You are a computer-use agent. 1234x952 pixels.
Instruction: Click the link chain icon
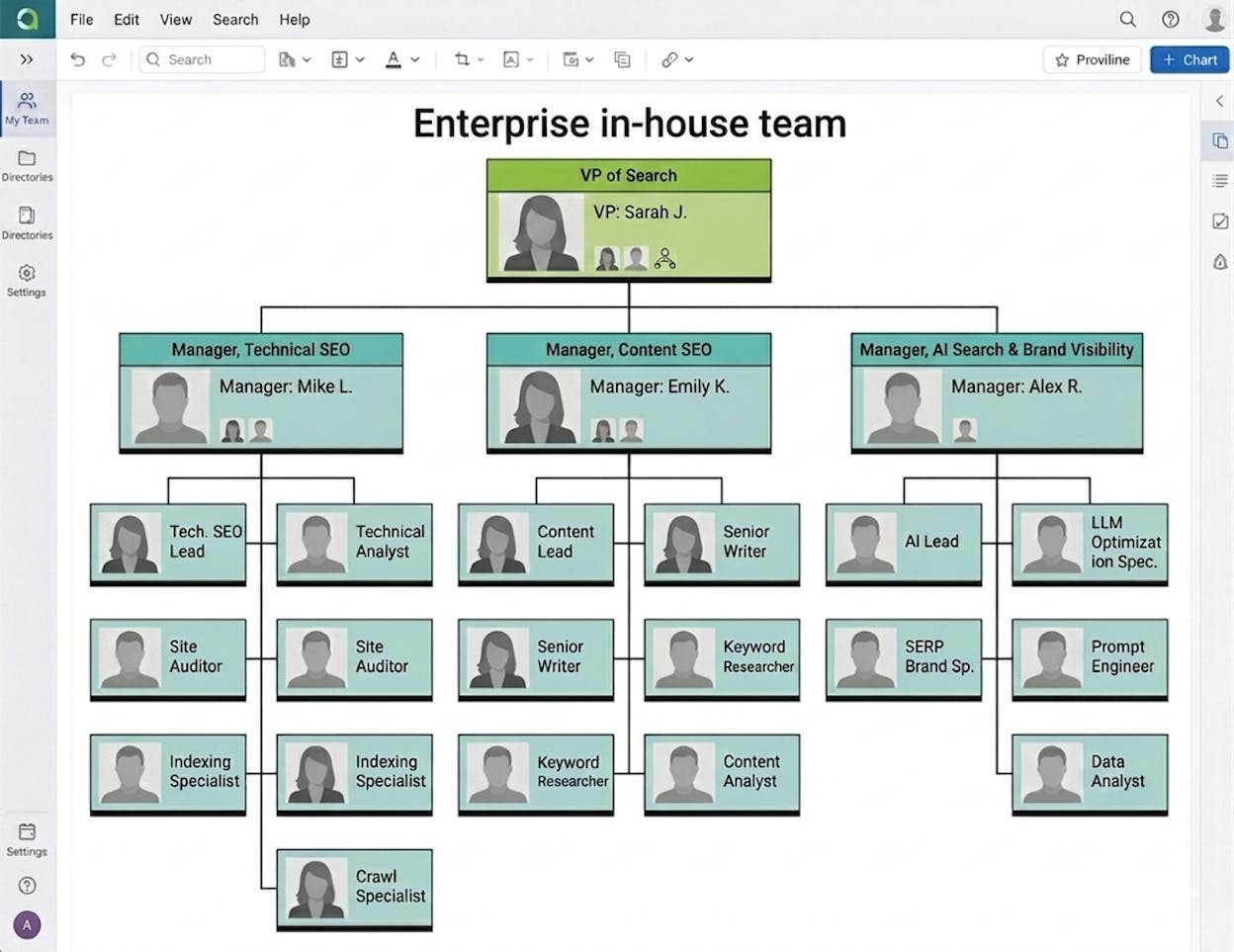click(669, 59)
